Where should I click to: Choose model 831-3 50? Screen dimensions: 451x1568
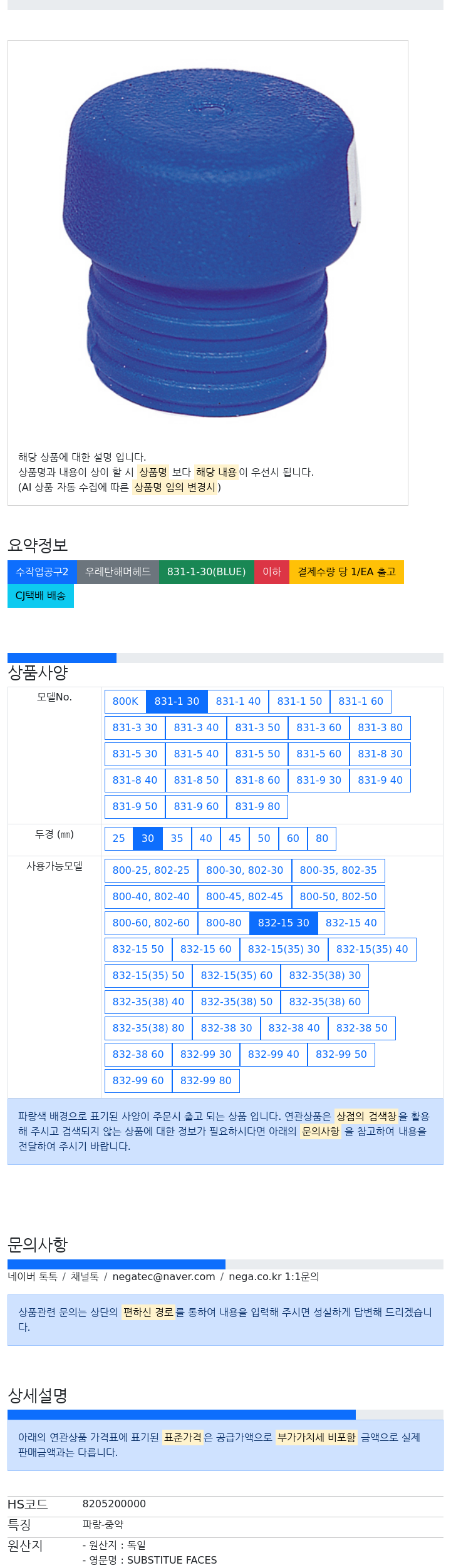click(x=257, y=728)
